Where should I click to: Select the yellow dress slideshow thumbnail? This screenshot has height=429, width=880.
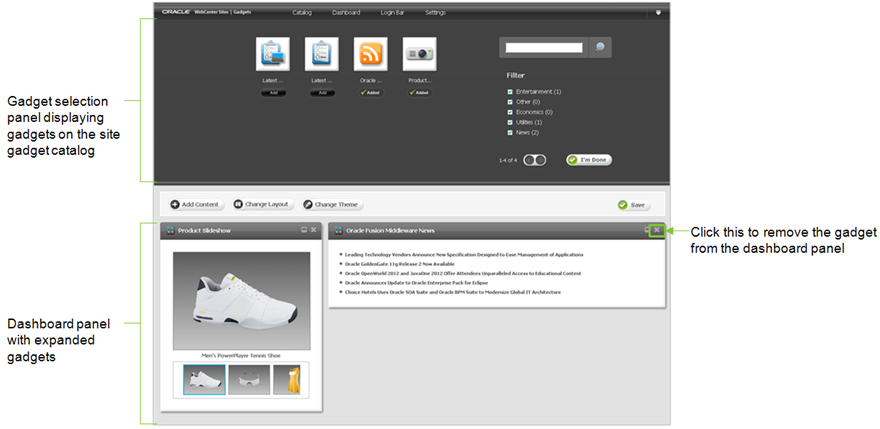287,379
